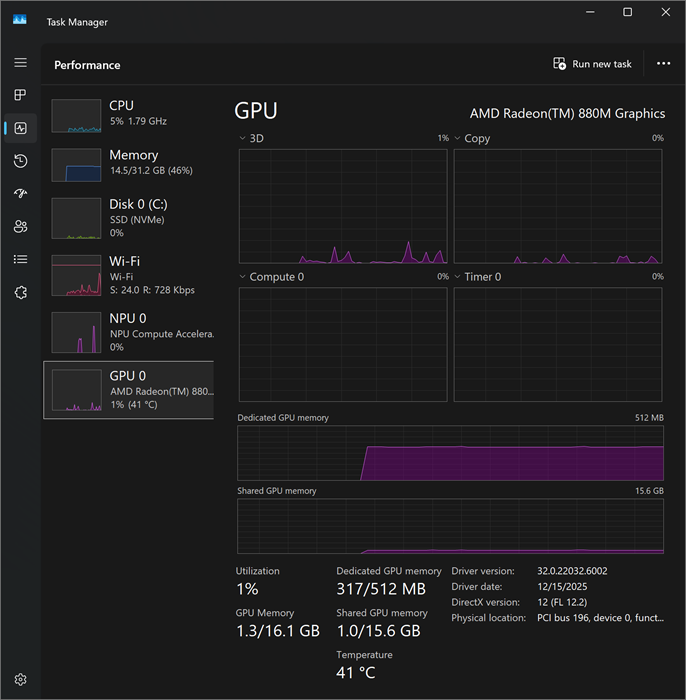Viewport: 686px width, 700px height.
Task: Open Task Manager settings gear
Action: 21,679
